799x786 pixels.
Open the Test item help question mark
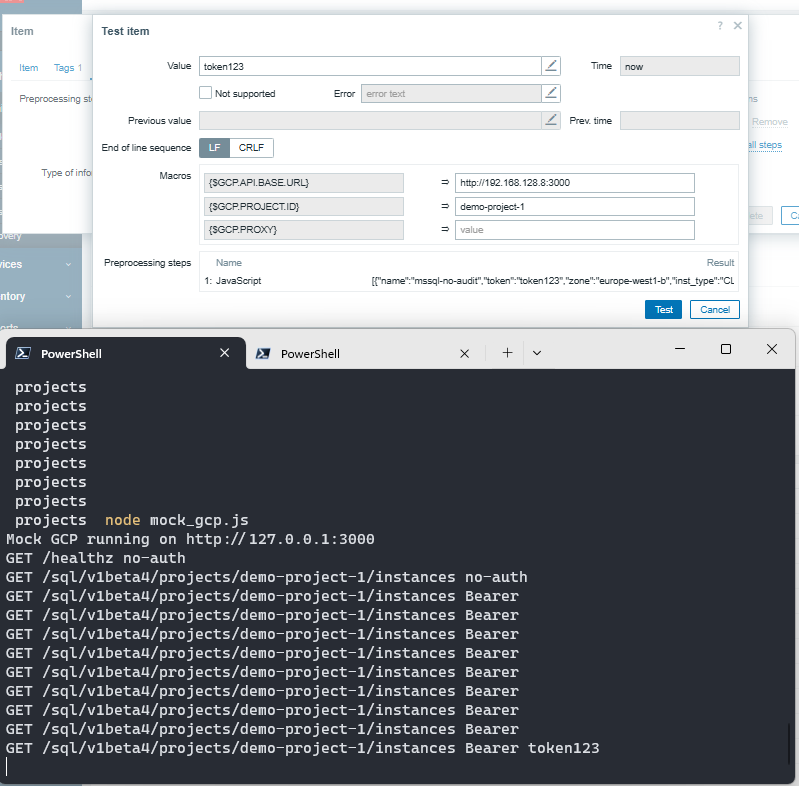[720, 26]
